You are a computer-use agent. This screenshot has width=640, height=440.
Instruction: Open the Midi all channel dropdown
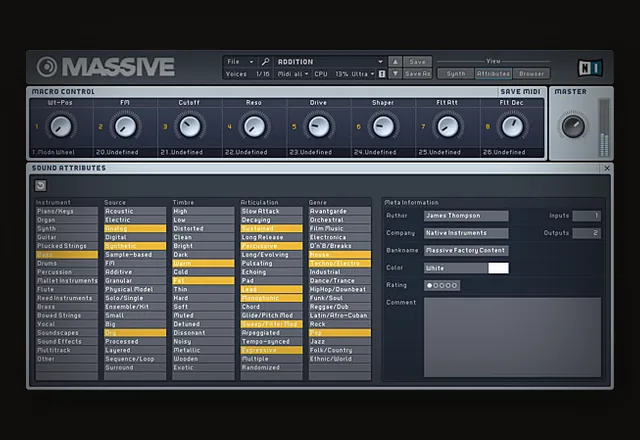(293, 74)
